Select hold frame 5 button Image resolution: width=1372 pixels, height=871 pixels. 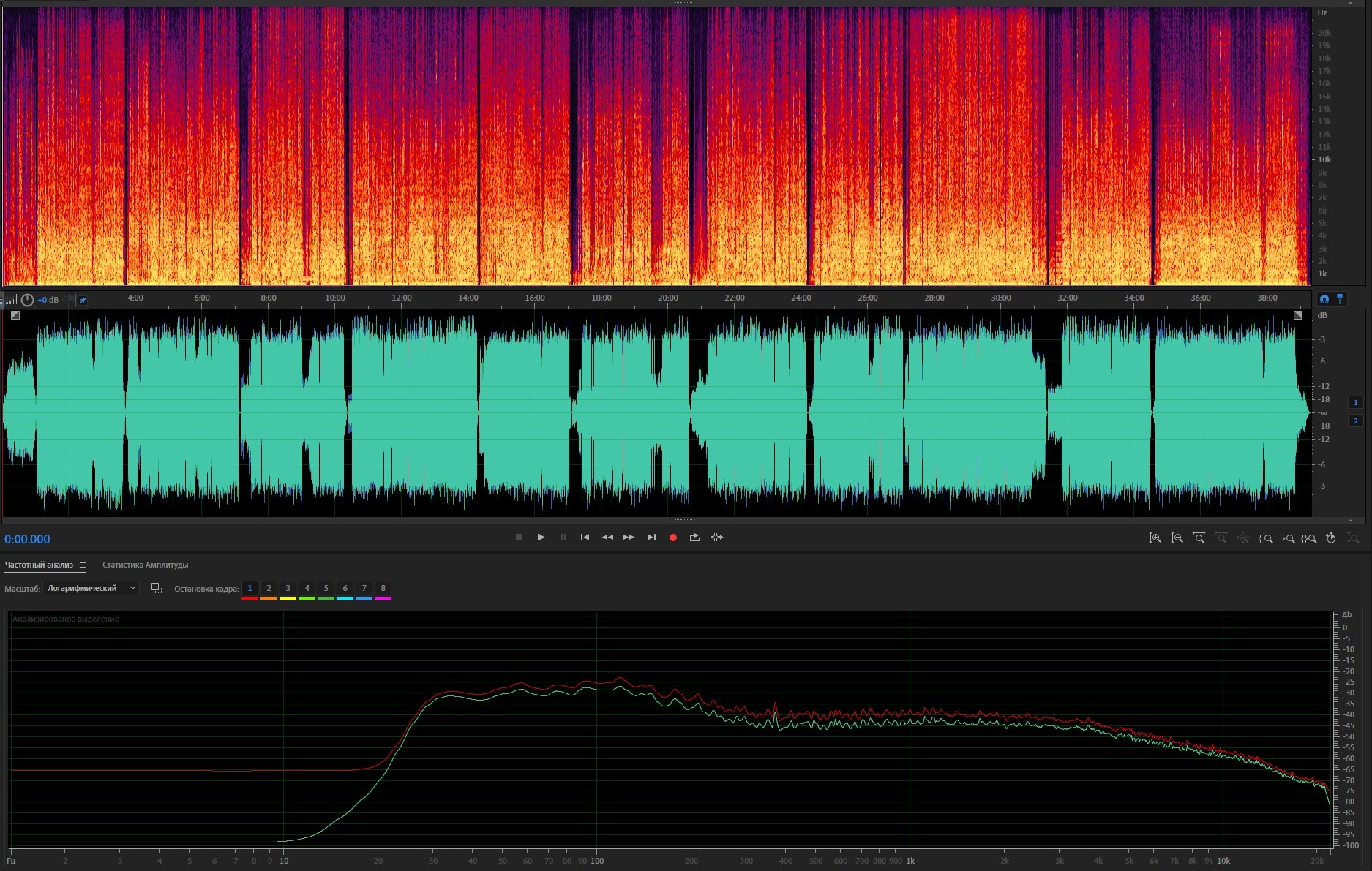pos(326,588)
